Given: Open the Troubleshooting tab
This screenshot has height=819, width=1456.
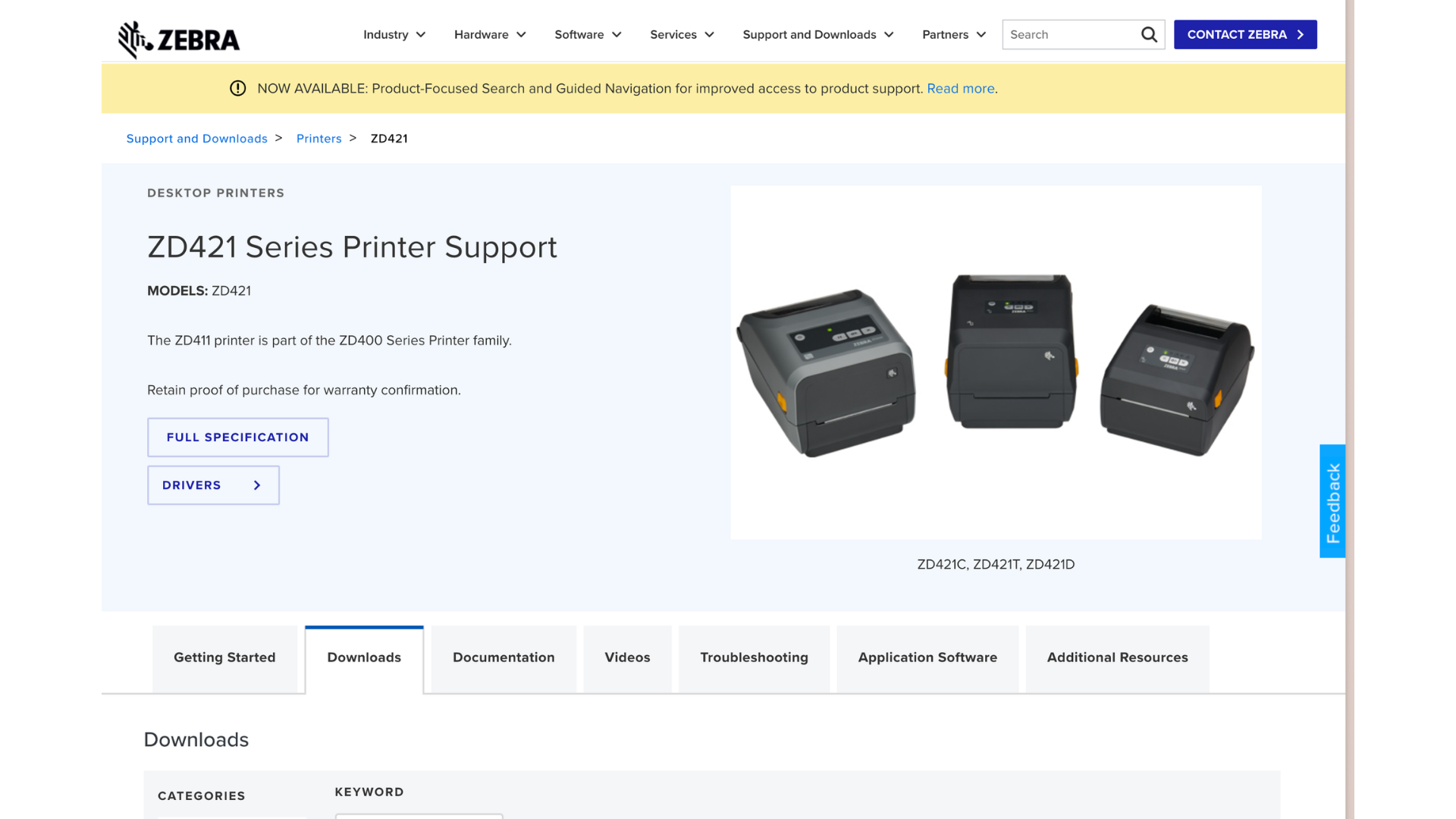Looking at the screenshot, I should [754, 658].
